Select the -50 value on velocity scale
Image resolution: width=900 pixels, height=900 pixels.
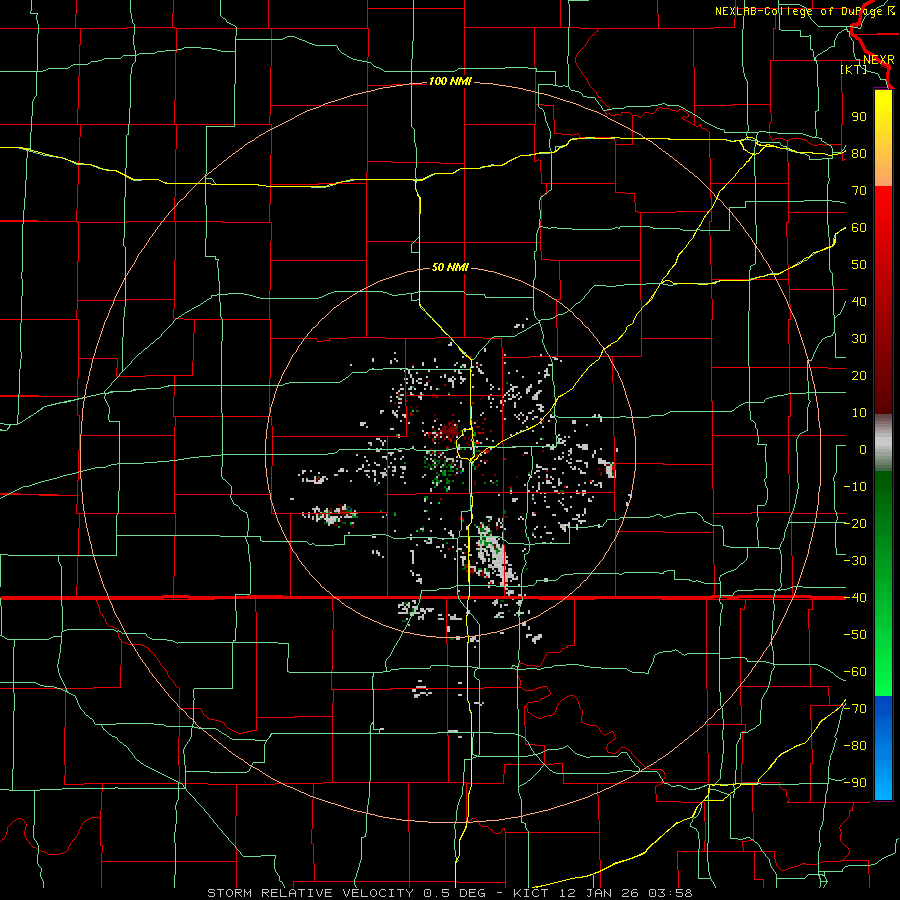(855, 635)
